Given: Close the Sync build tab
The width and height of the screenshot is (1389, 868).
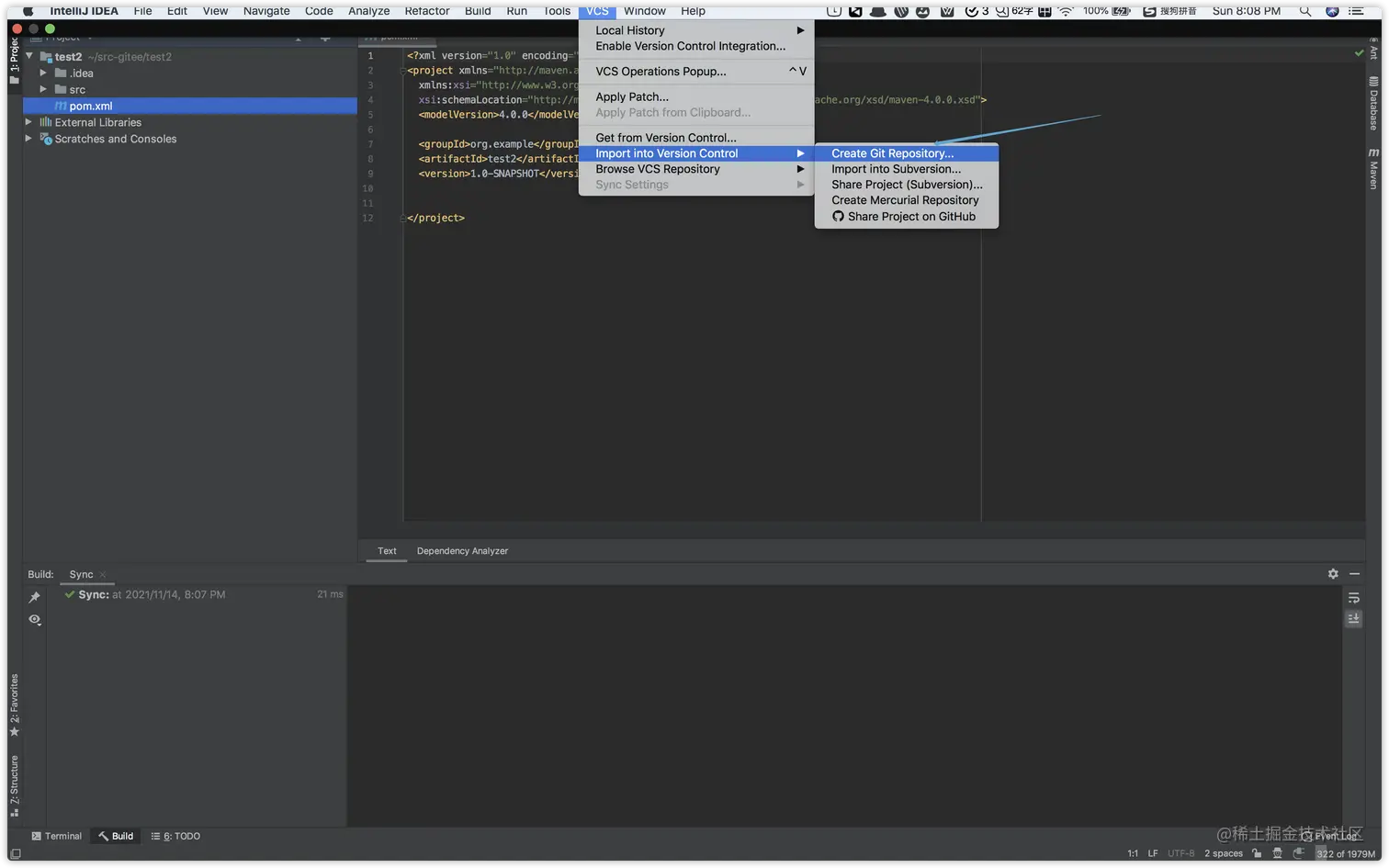Looking at the screenshot, I should (103, 575).
